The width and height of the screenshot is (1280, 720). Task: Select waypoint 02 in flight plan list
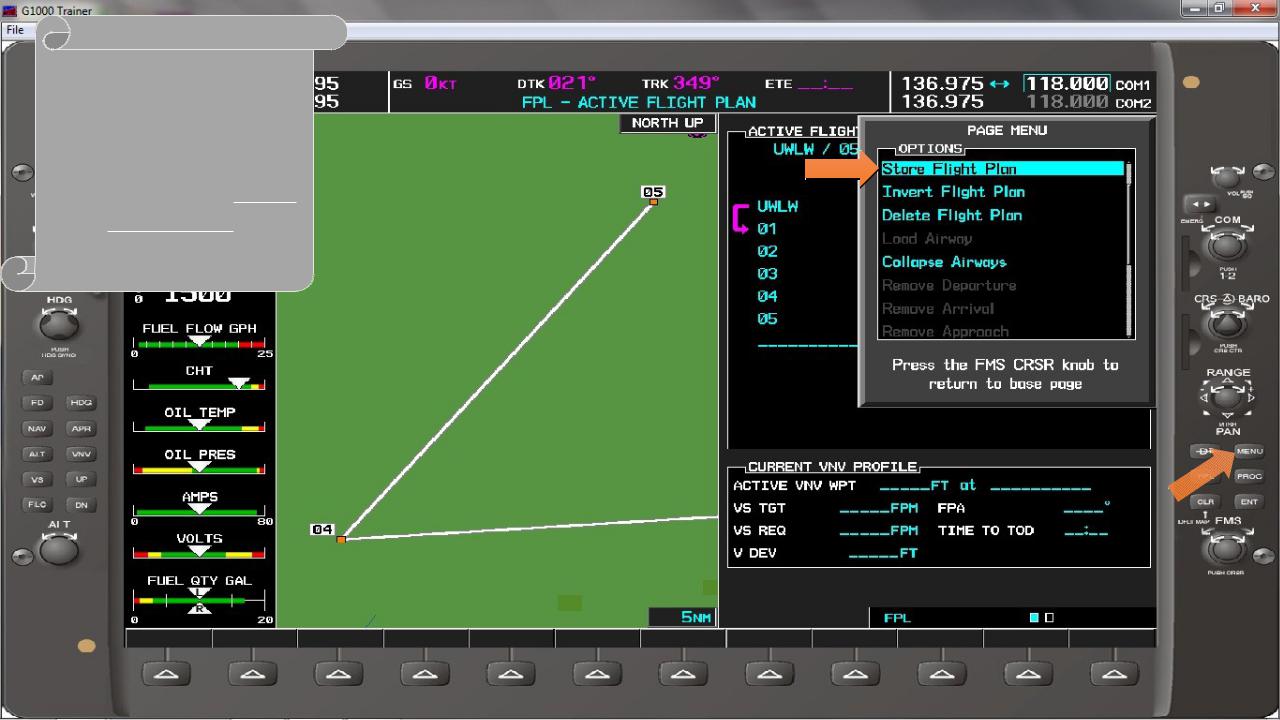point(767,252)
